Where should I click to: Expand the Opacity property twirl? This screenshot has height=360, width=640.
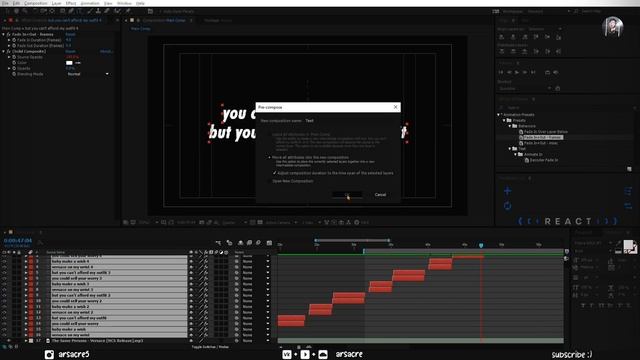(x=9, y=69)
